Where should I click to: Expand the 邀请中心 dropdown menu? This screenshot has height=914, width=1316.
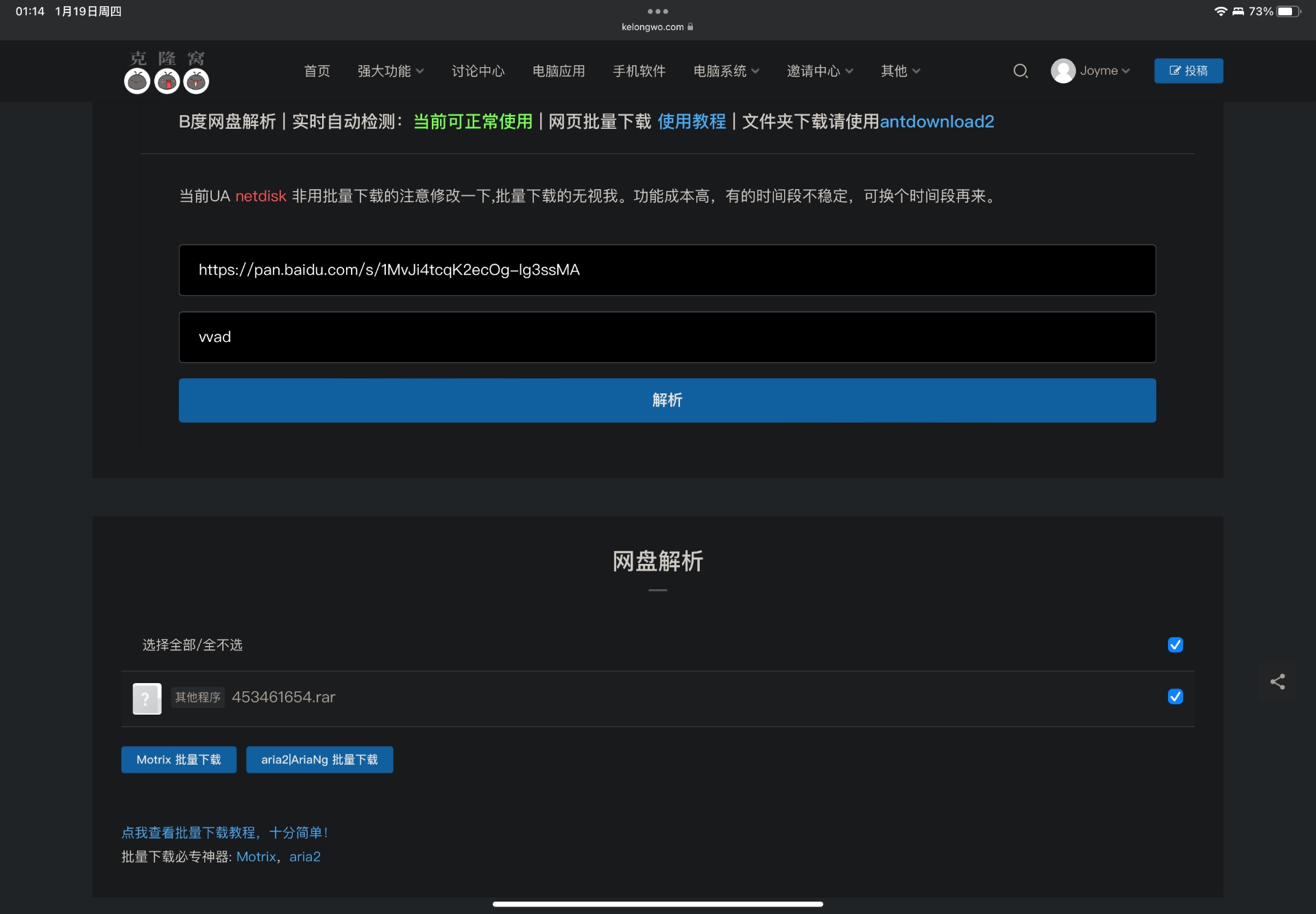click(x=820, y=71)
